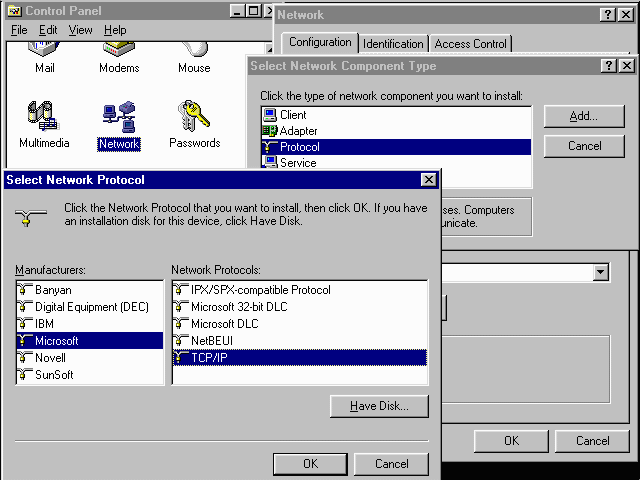640x480 pixels.
Task: Select IPX/SPX-compatible Protocol entry
Action: tap(260, 290)
